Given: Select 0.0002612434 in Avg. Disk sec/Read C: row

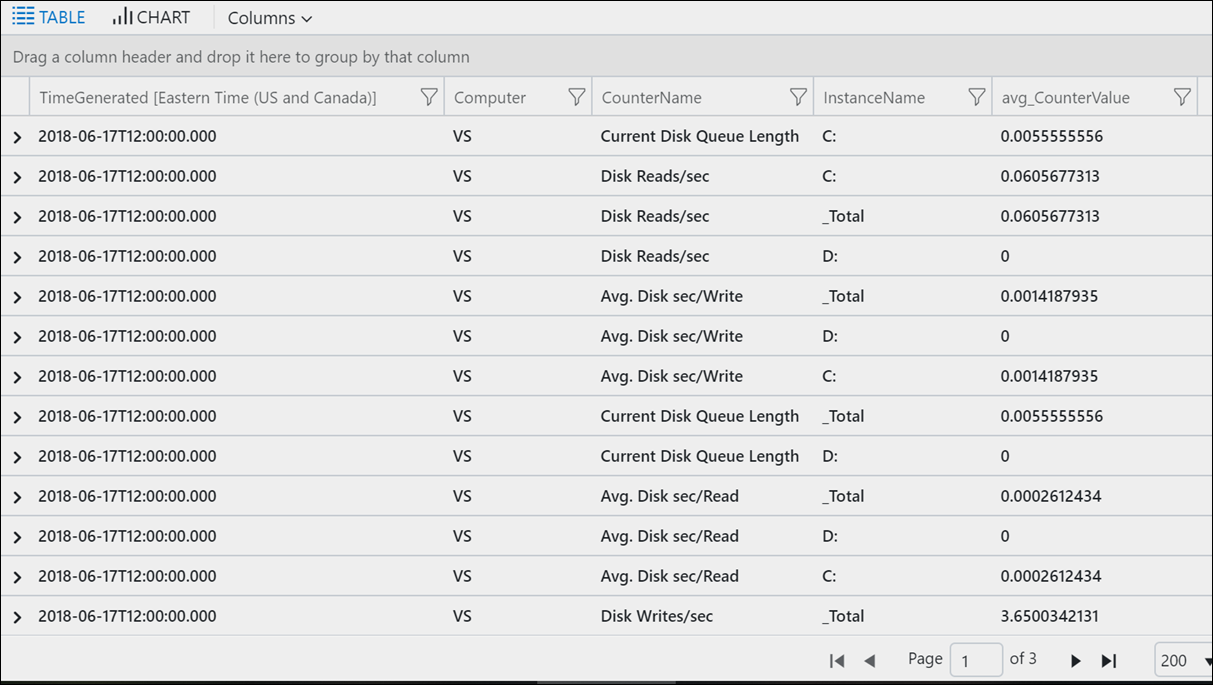Looking at the screenshot, I should [x=1051, y=576].
